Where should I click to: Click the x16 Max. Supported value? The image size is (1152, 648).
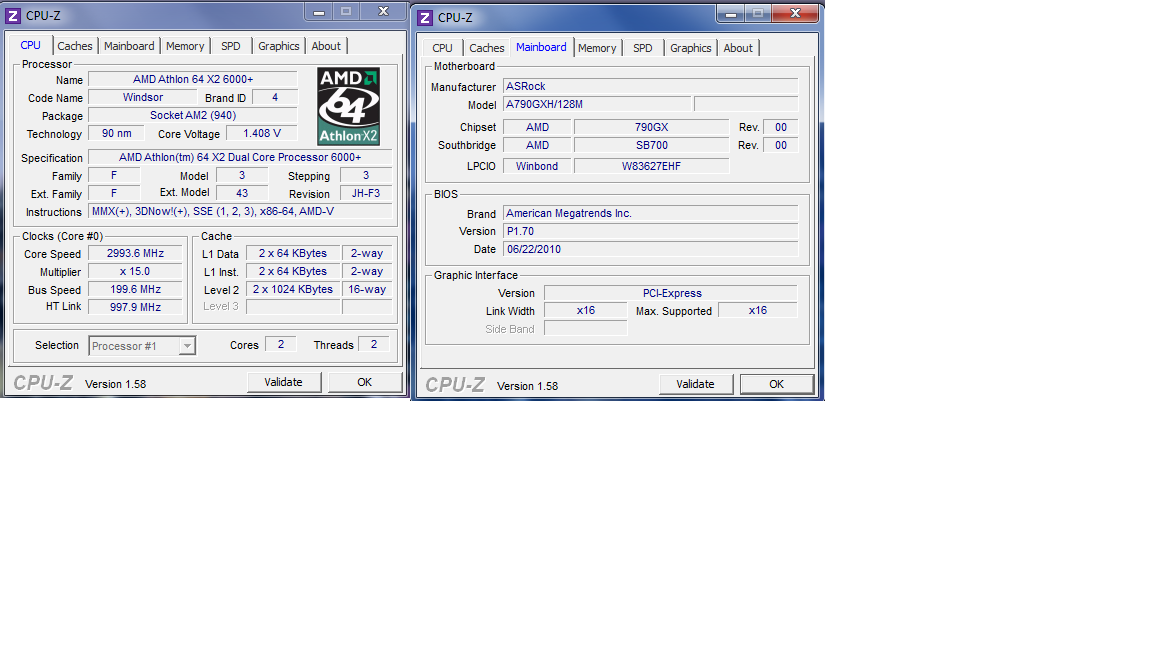tap(757, 310)
